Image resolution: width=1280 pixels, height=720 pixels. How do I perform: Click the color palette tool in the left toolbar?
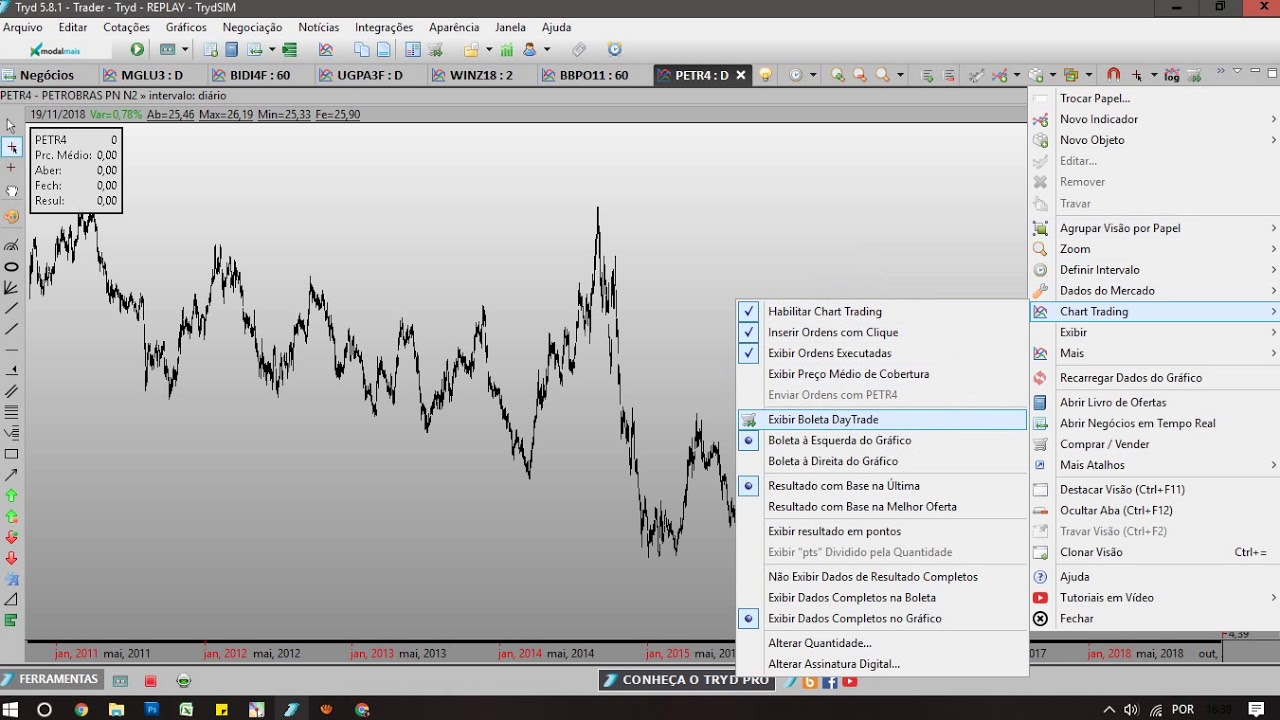coord(11,216)
